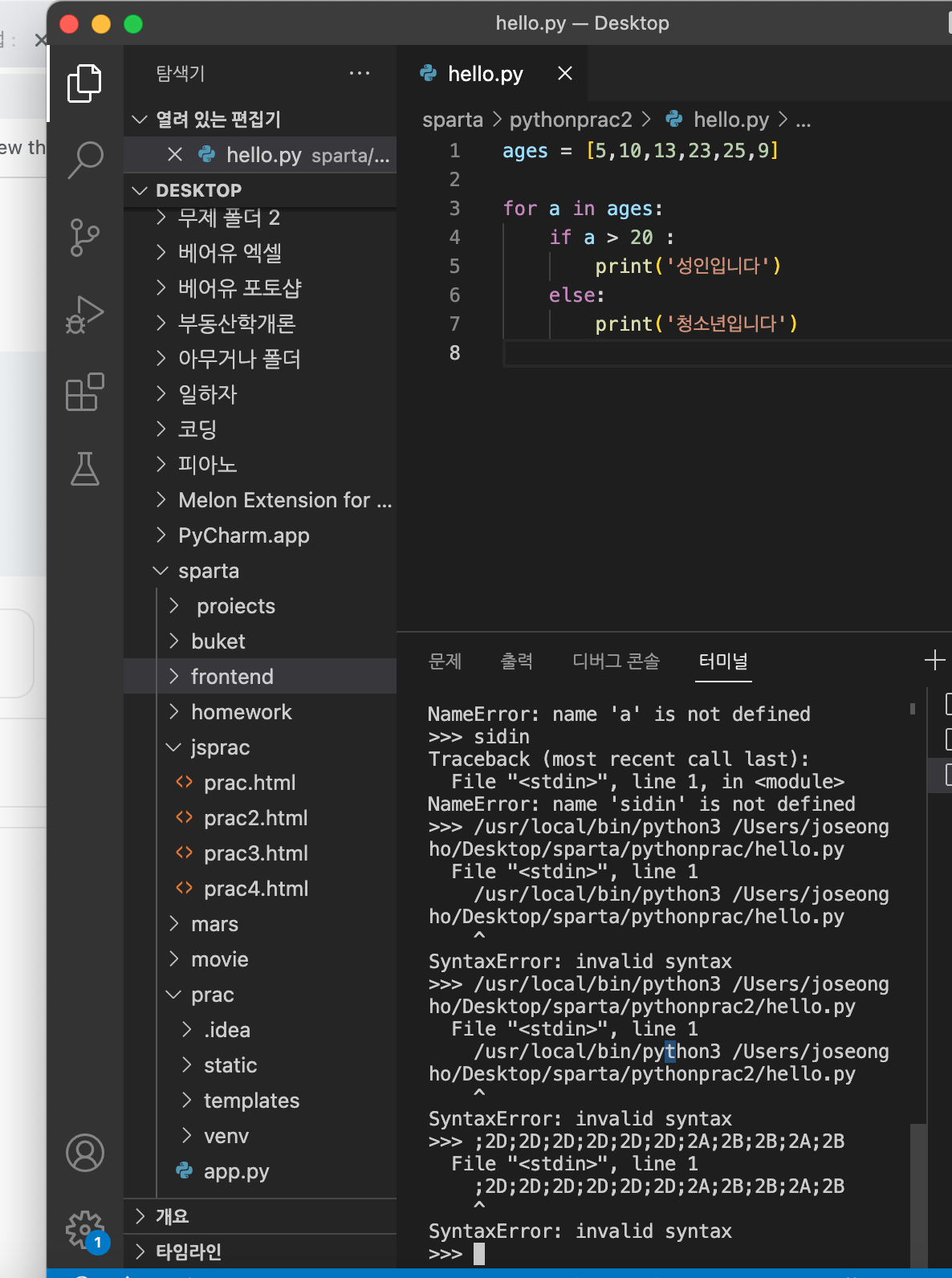Collapse the DESKTOP folder section
This screenshot has width=952, height=1278.
coord(260,190)
